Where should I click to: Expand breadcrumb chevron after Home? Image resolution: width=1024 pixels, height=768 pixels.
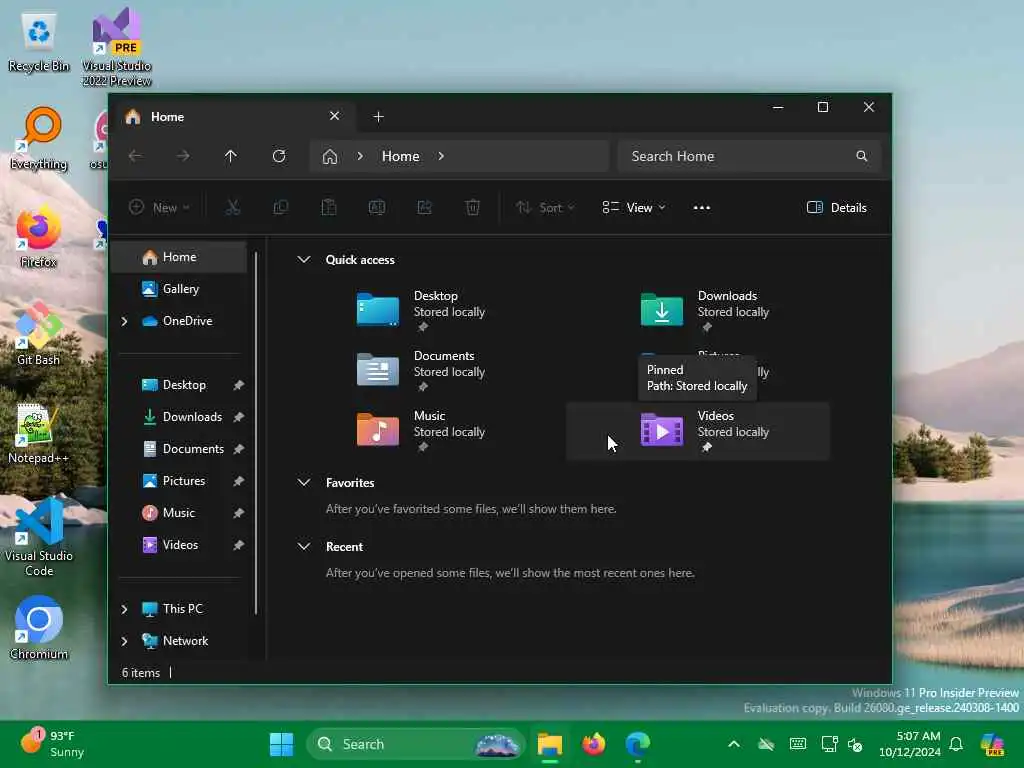pyautogui.click(x=441, y=156)
